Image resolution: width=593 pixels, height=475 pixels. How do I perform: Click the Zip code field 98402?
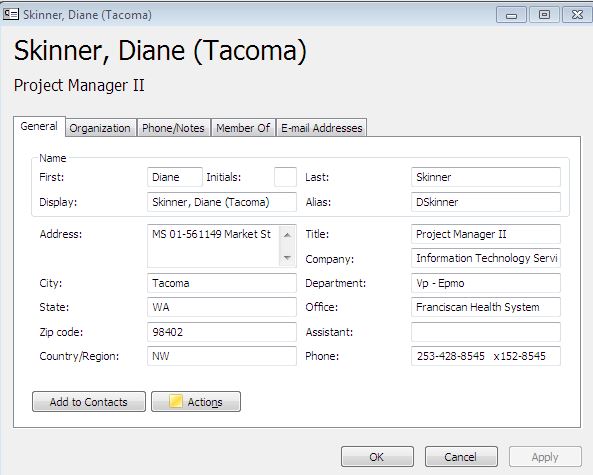click(x=222, y=332)
